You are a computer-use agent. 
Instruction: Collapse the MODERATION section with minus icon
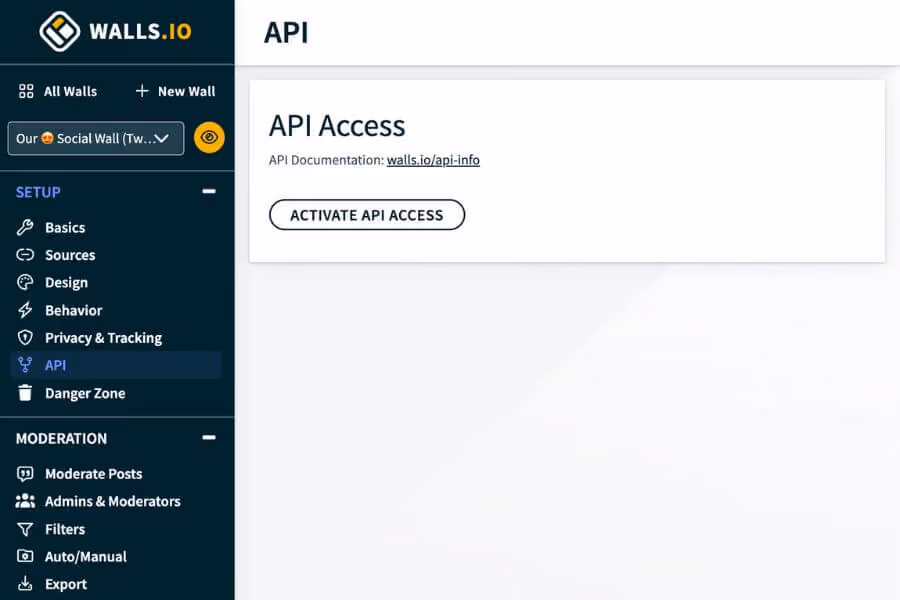click(x=209, y=438)
